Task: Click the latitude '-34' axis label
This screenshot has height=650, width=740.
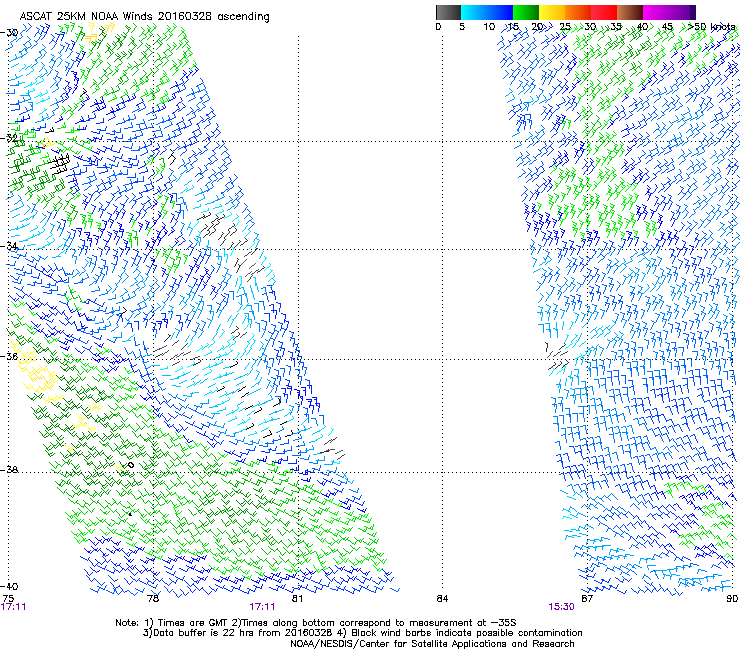Action: click(9, 246)
